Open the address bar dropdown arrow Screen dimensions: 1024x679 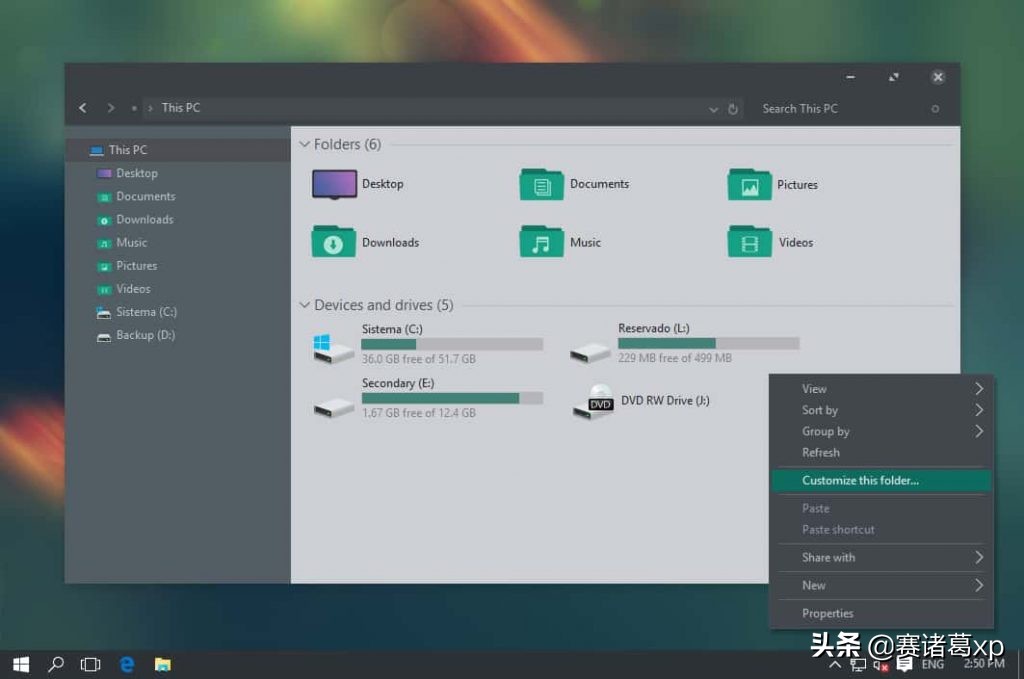point(712,108)
